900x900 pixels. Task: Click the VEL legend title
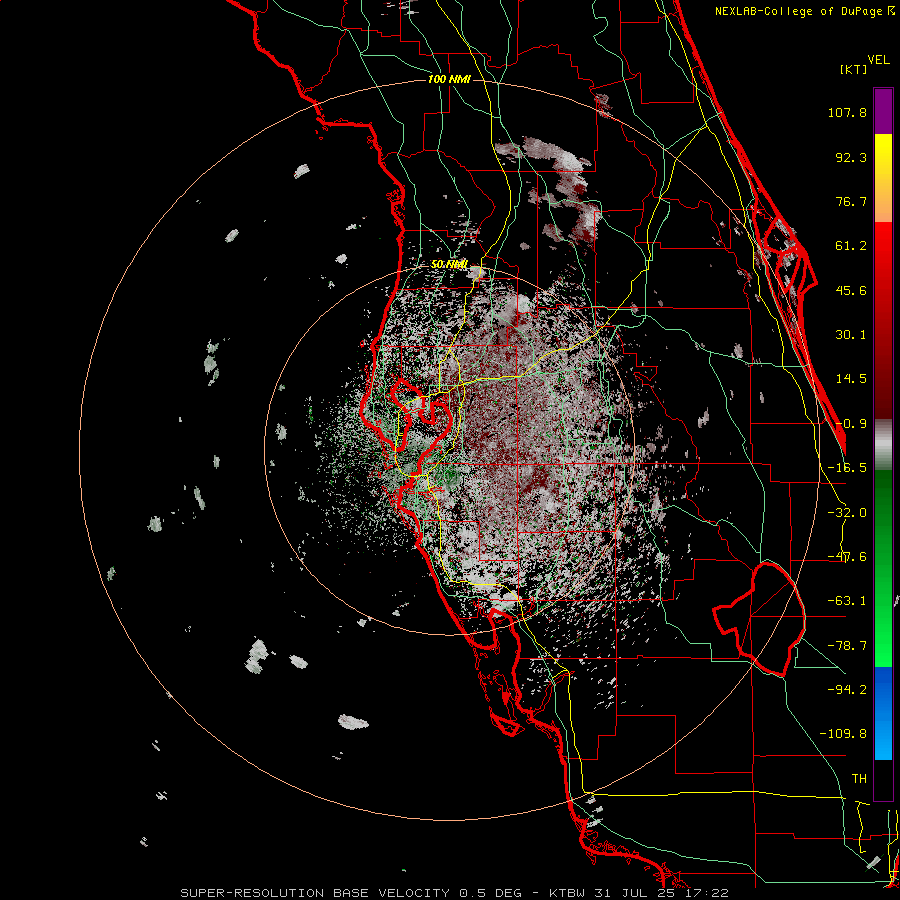tap(878, 60)
